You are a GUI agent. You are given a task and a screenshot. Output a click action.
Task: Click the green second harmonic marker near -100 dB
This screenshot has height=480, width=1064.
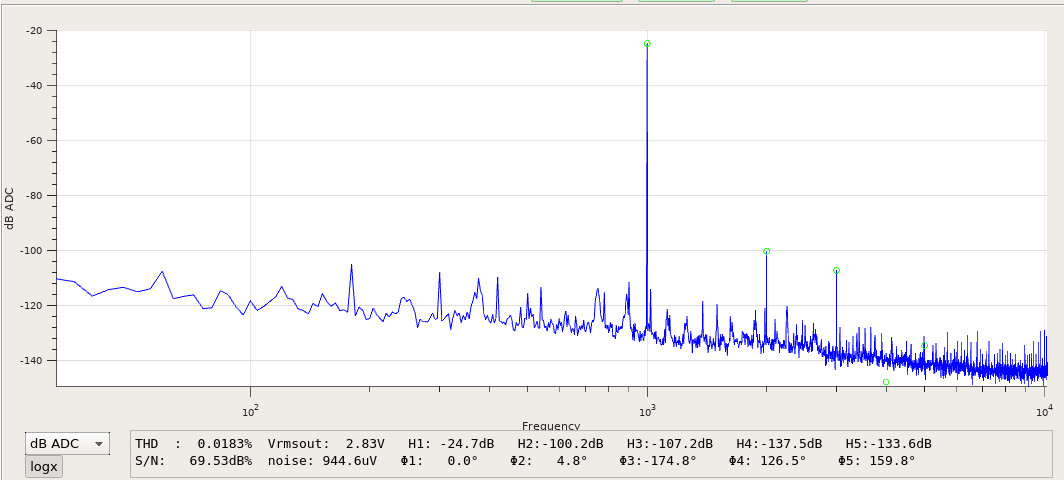[x=767, y=251]
